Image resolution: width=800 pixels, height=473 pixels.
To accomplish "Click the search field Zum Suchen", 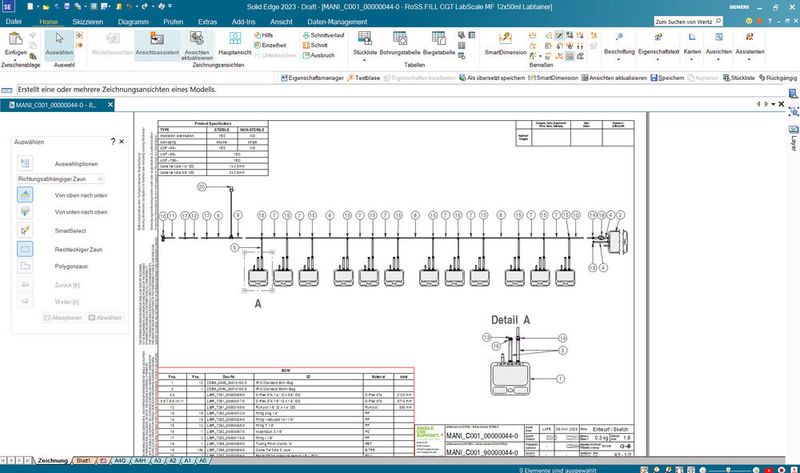I will [x=684, y=21].
